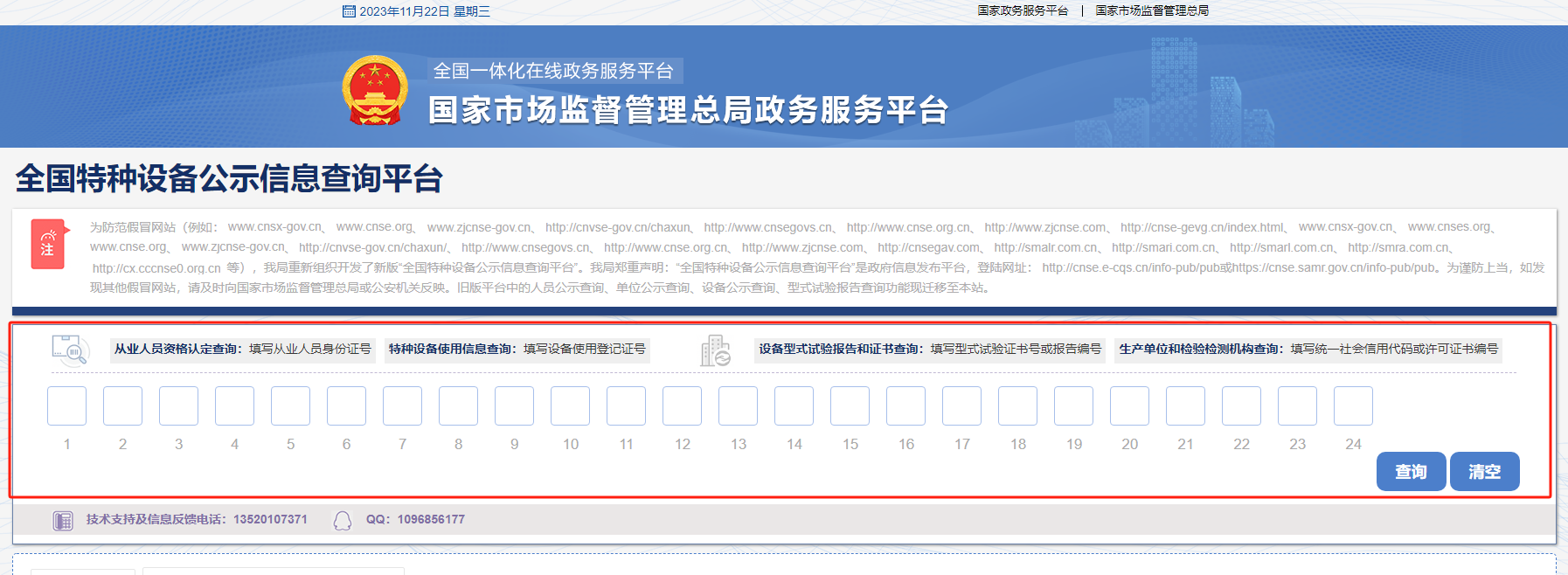
Task: Click input box number 20
Action: click(x=1130, y=406)
